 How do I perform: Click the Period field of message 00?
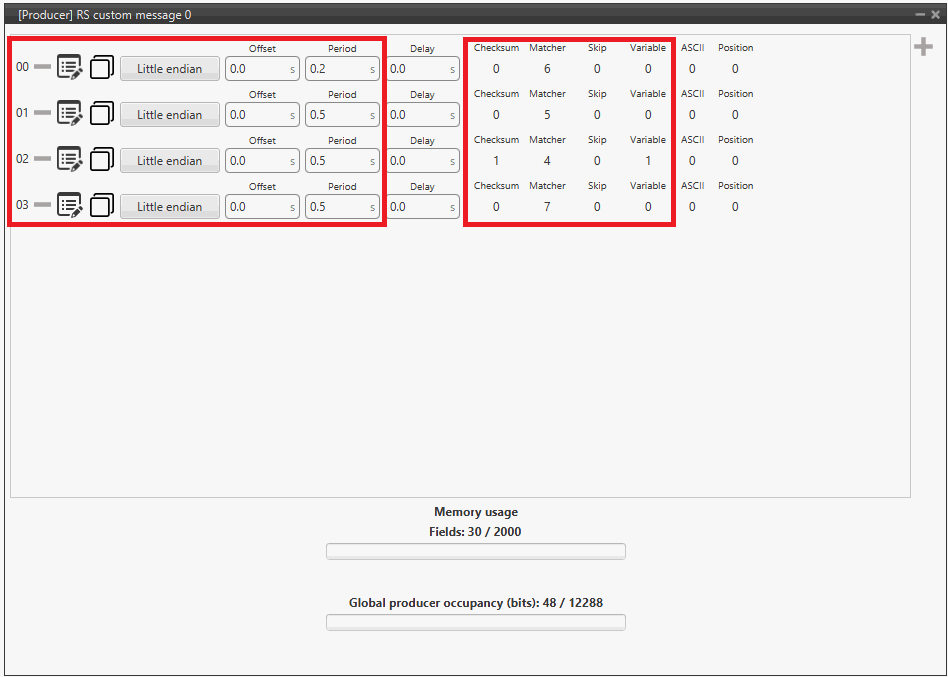336,69
